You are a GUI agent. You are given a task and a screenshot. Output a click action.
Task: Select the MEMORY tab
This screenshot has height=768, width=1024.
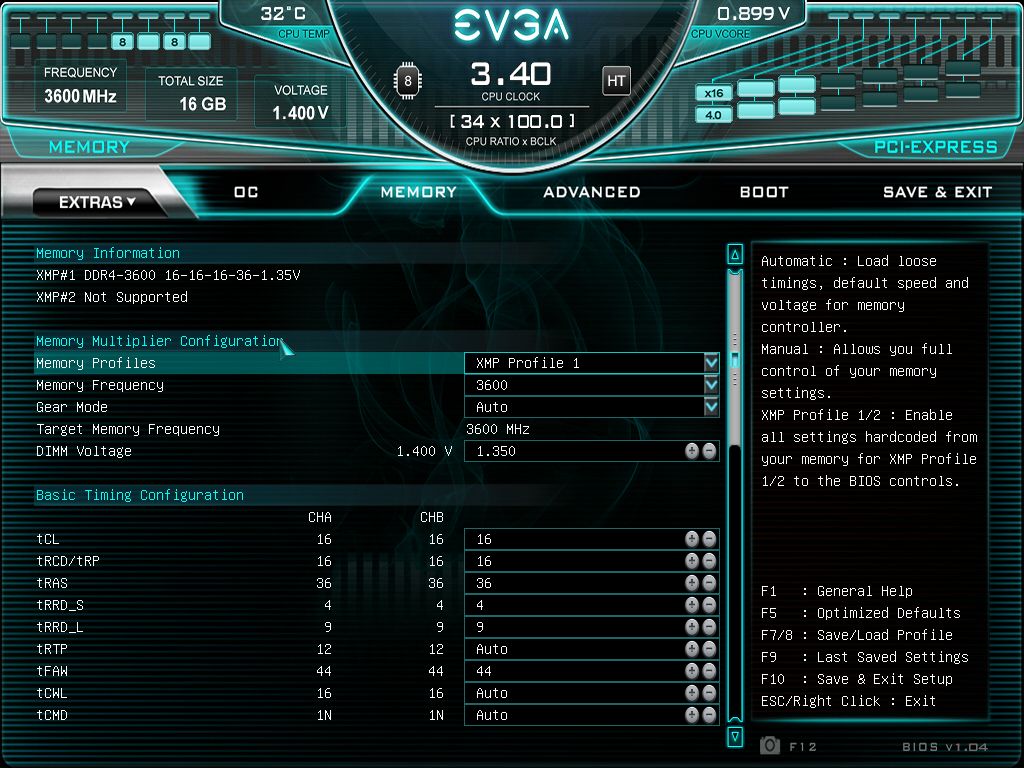coord(419,192)
